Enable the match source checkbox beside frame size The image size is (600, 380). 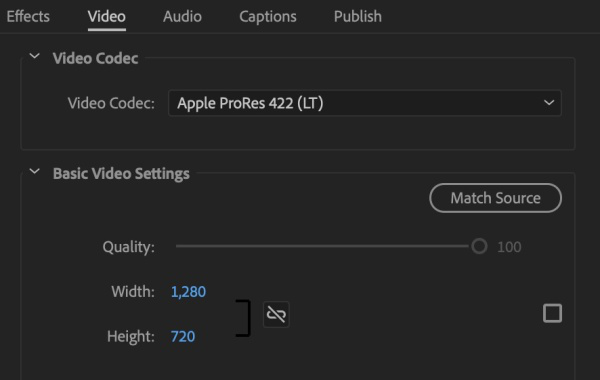[x=552, y=313]
